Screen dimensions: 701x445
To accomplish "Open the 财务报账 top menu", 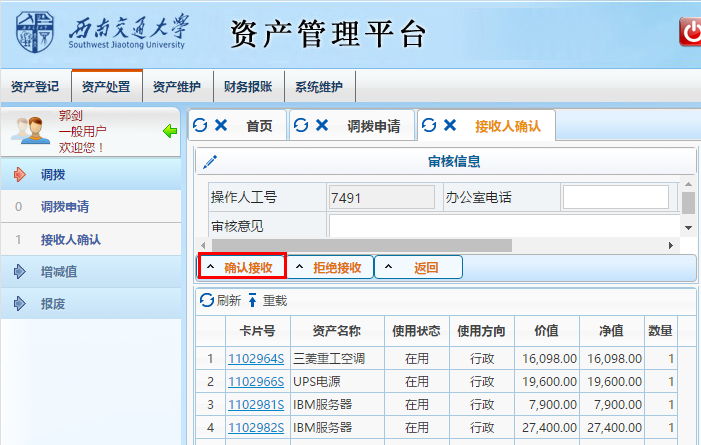I will [x=248, y=87].
